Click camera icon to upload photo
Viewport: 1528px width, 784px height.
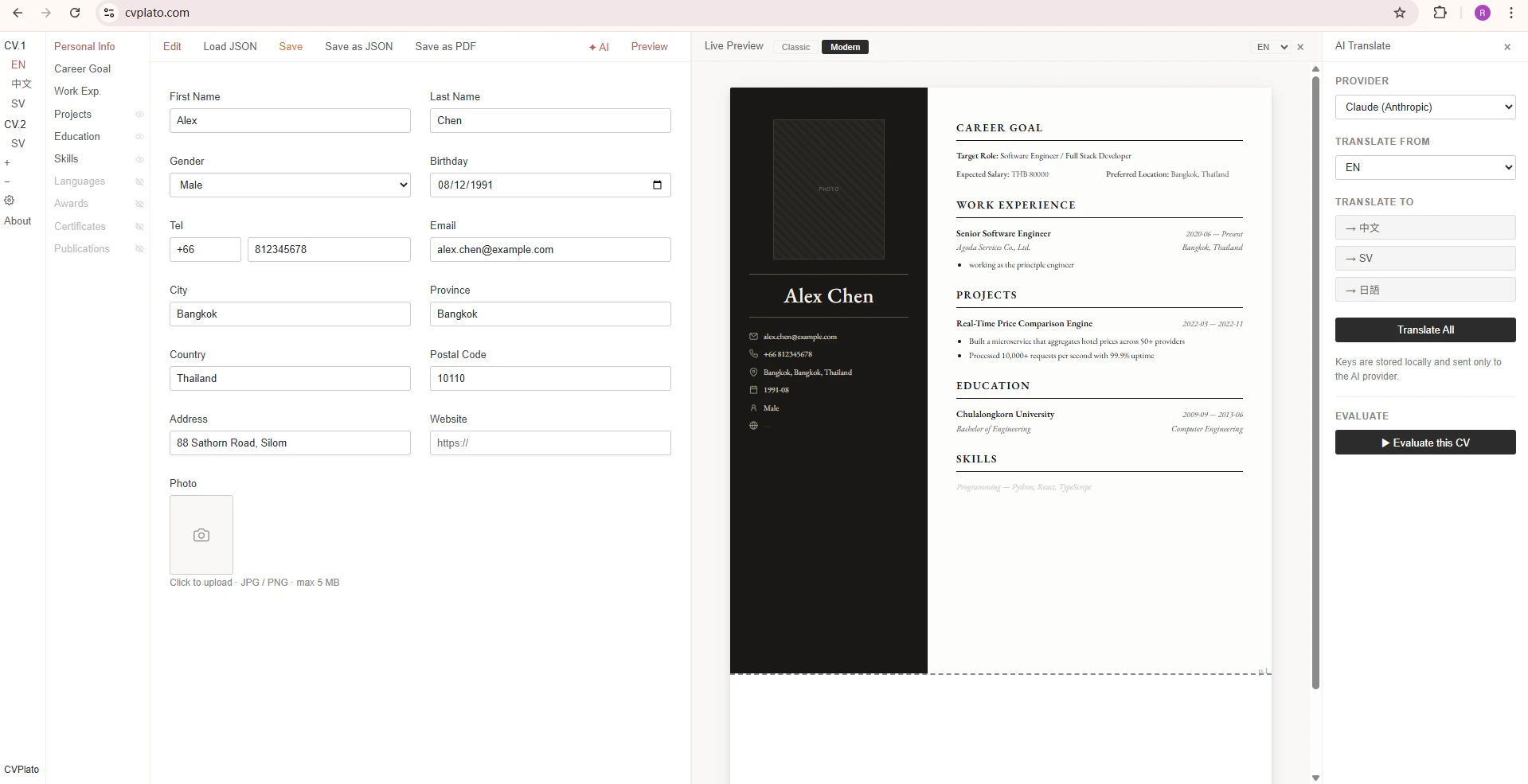click(x=201, y=535)
